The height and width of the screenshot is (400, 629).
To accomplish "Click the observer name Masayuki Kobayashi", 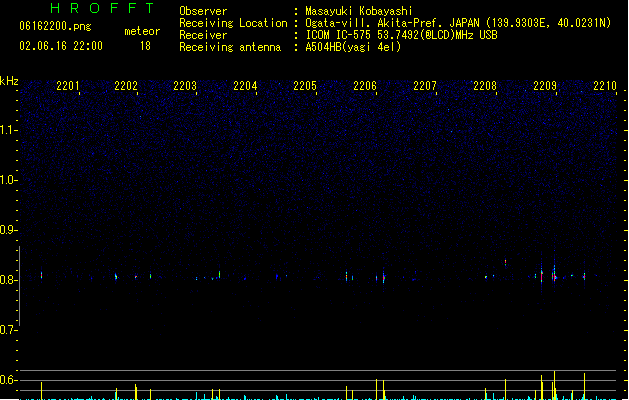I will pyautogui.click(x=359, y=11).
